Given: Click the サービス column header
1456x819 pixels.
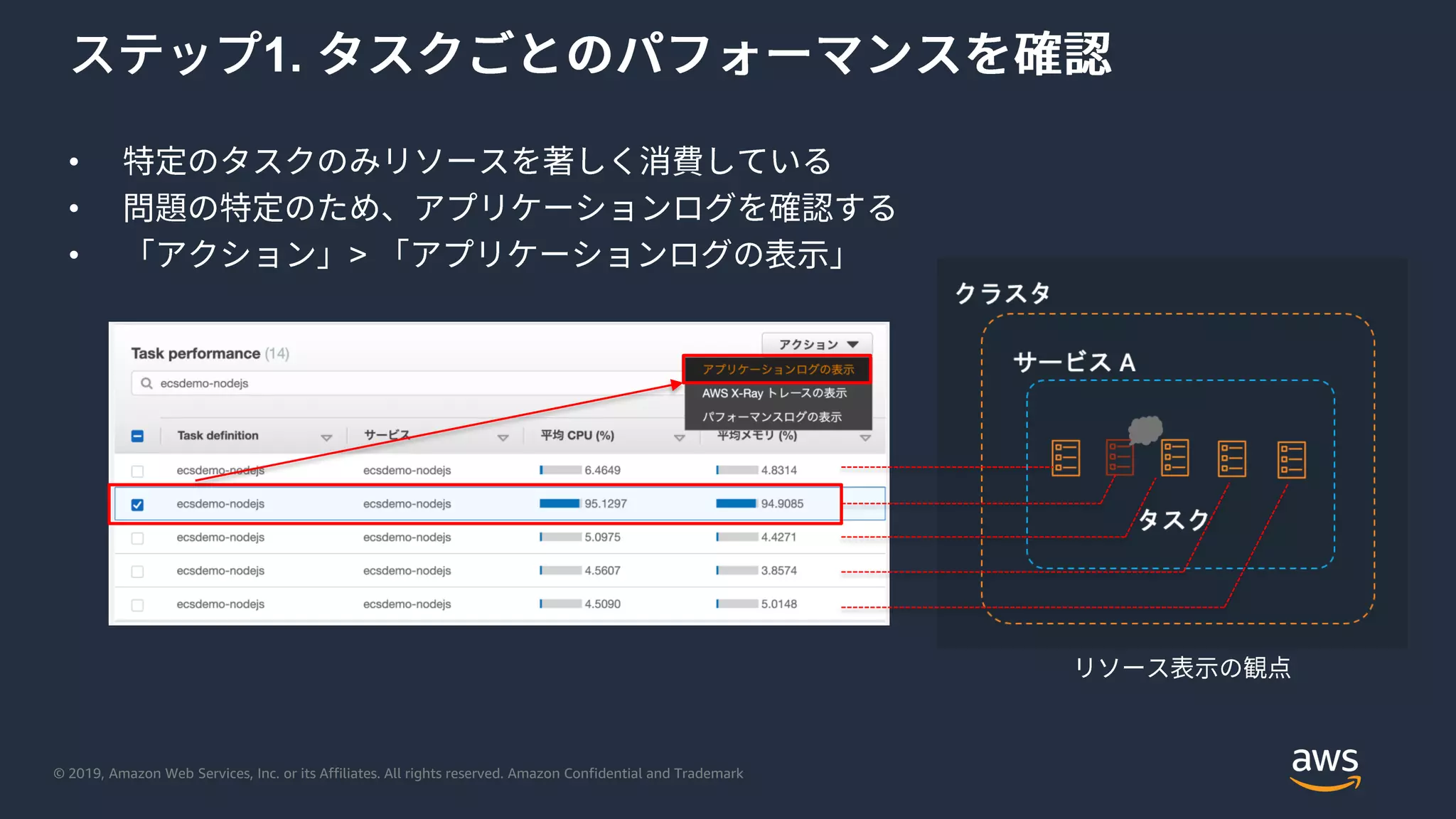Looking at the screenshot, I should [x=387, y=435].
